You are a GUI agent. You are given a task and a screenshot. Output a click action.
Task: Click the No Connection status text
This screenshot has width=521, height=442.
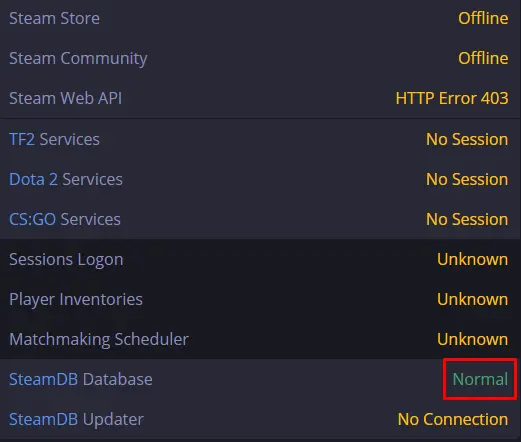pyautogui.click(x=453, y=419)
